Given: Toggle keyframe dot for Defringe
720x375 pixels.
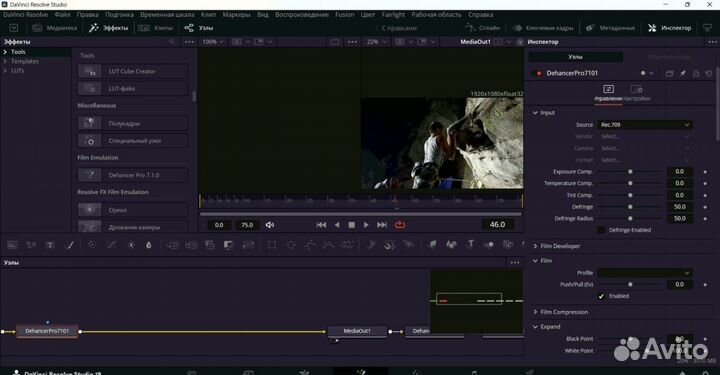Looking at the screenshot, I should [705, 207].
